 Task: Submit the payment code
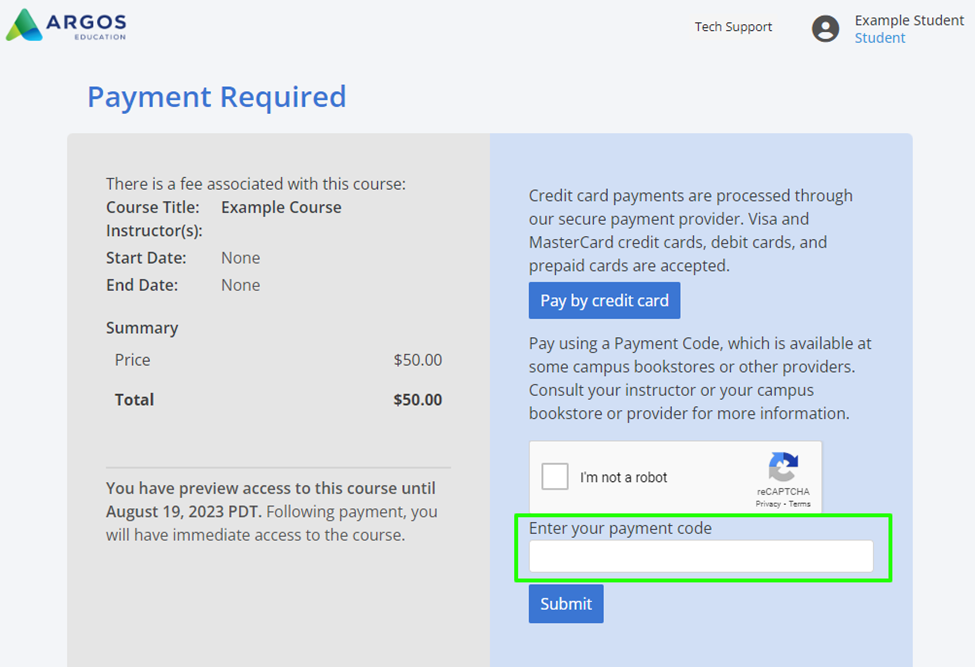pyautogui.click(x=566, y=604)
